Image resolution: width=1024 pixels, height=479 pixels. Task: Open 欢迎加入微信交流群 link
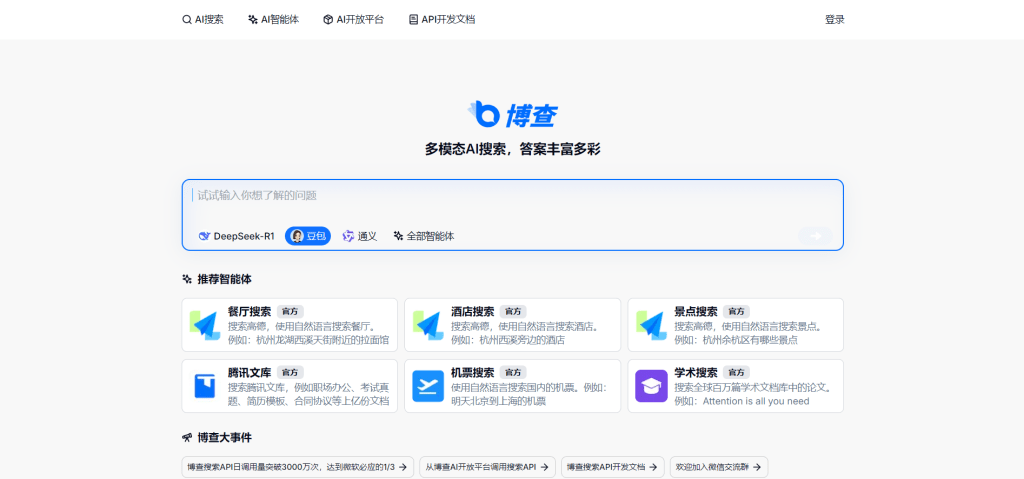(x=719, y=467)
